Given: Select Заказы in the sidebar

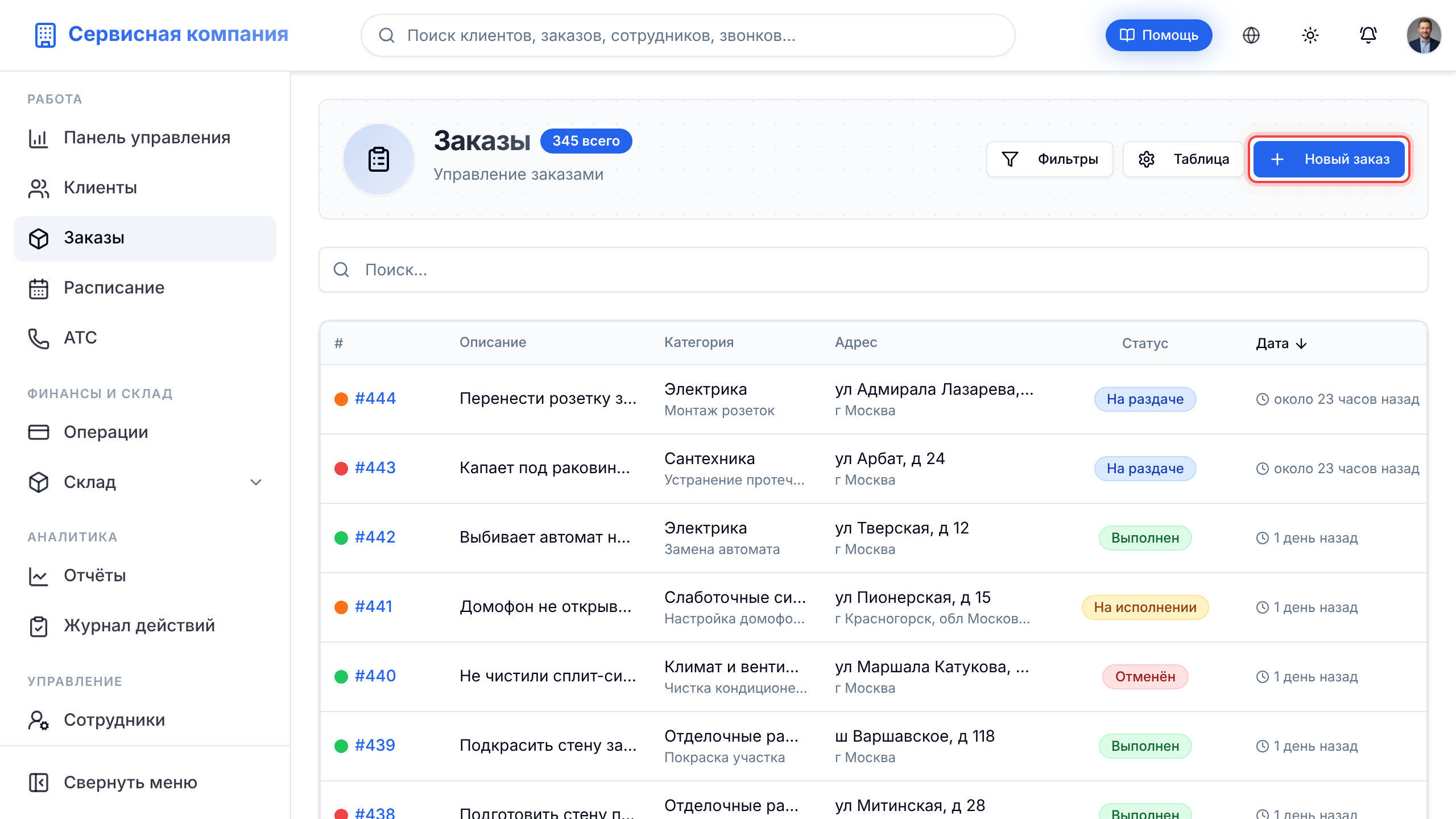Looking at the screenshot, I should [145, 238].
